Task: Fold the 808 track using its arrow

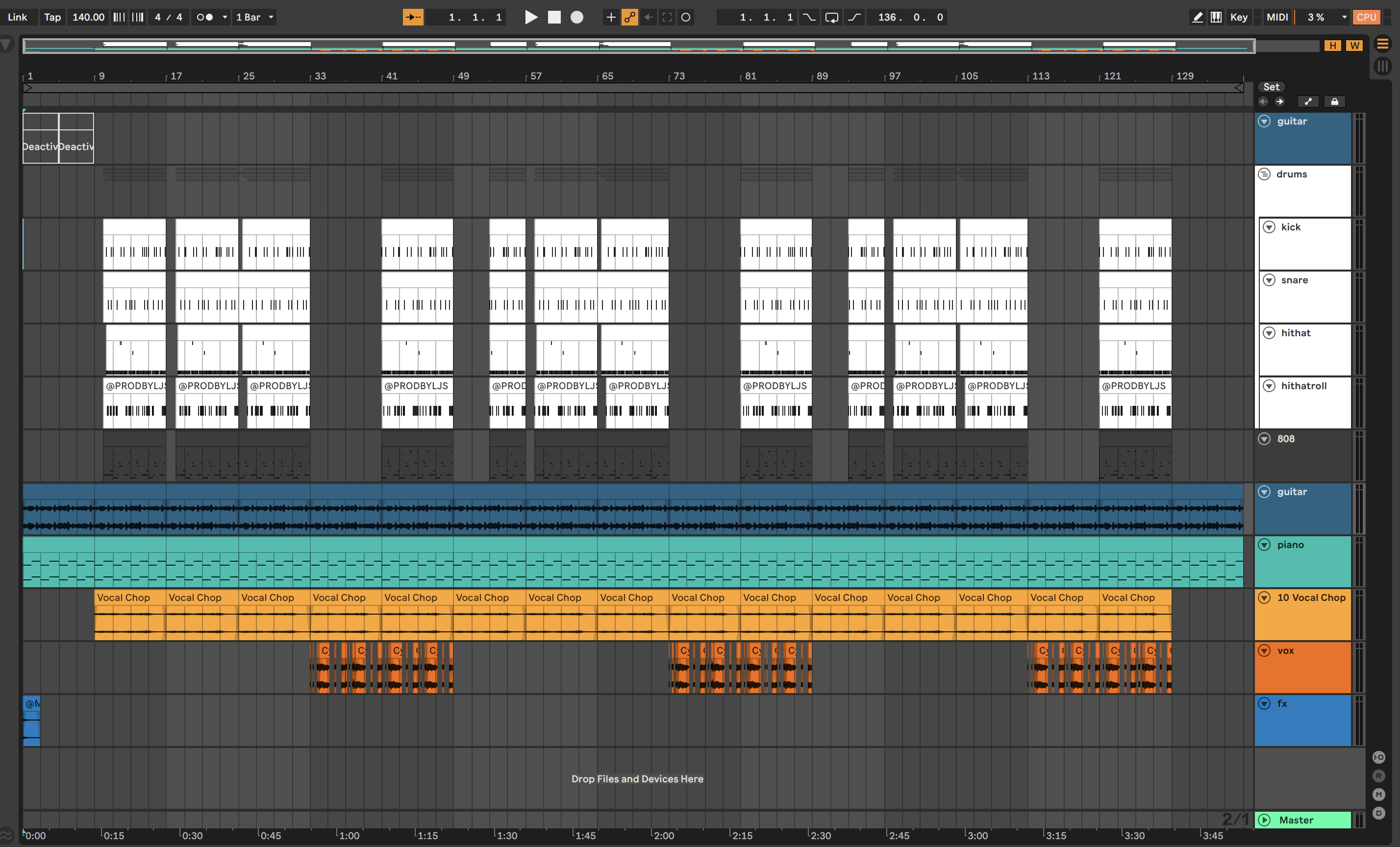Action: pos(1264,439)
